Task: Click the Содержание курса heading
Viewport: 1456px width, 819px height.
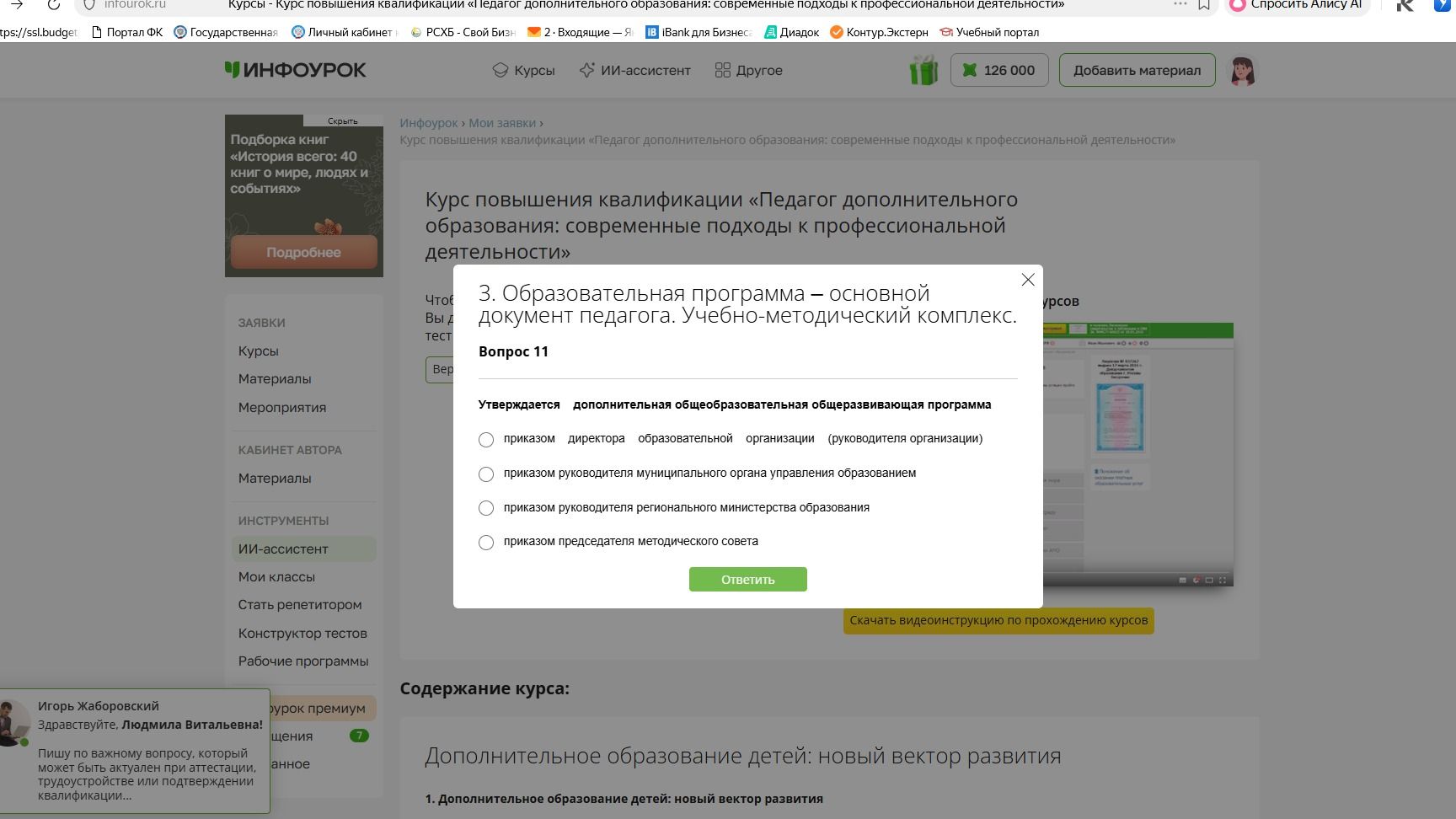Action: pyautogui.click(x=484, y=688)
